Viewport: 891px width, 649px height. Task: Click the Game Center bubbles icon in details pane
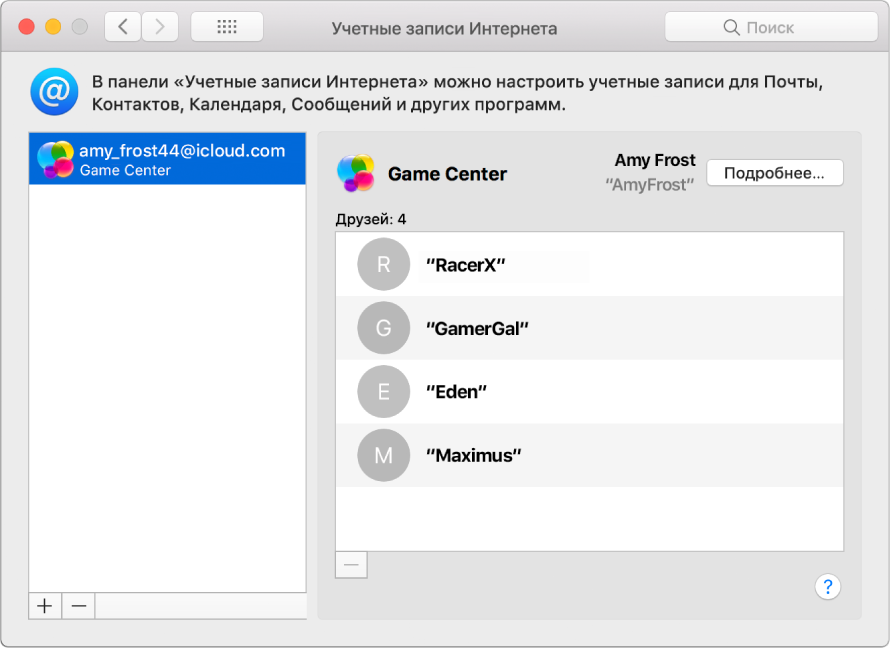tap(356, 173)
